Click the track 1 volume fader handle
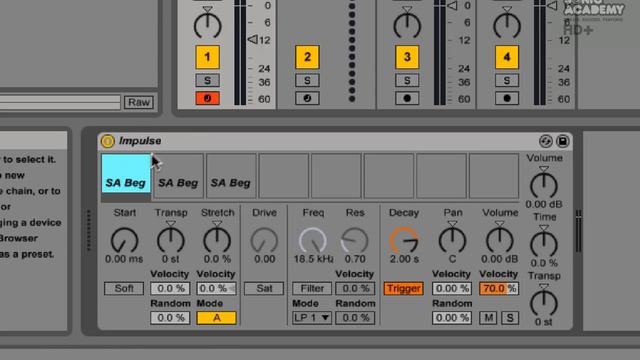This screenshot has width=640, height=360. [253, 40]
